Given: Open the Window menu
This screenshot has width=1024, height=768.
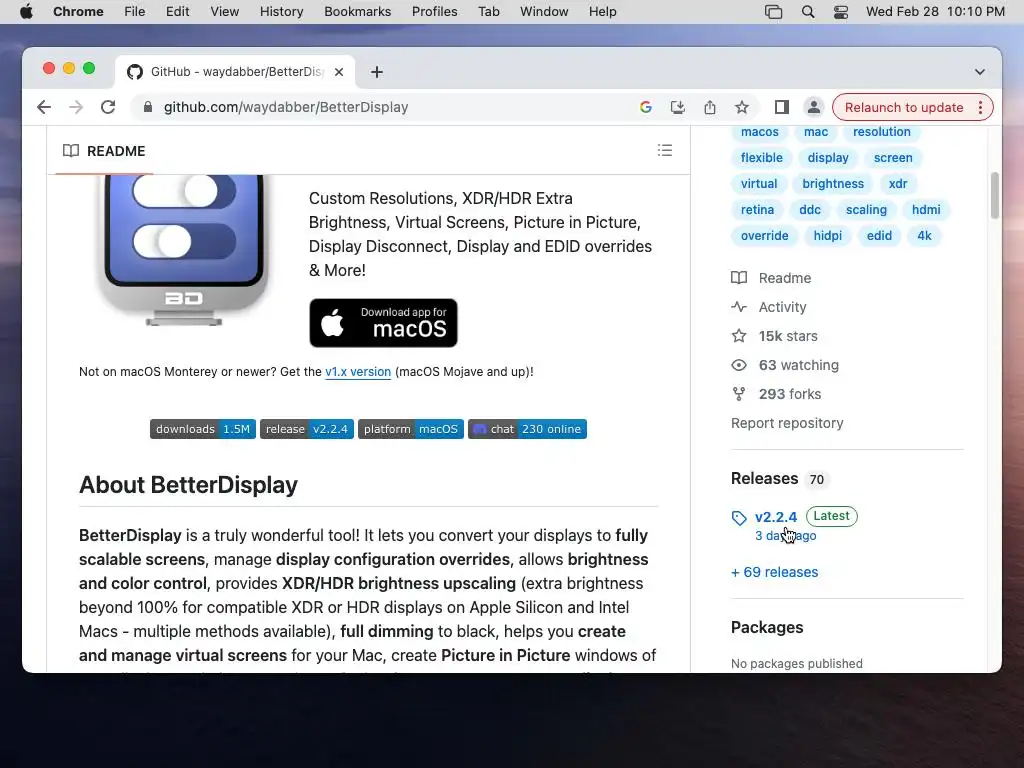Looking at the screenshot, I should coord(544,12).
